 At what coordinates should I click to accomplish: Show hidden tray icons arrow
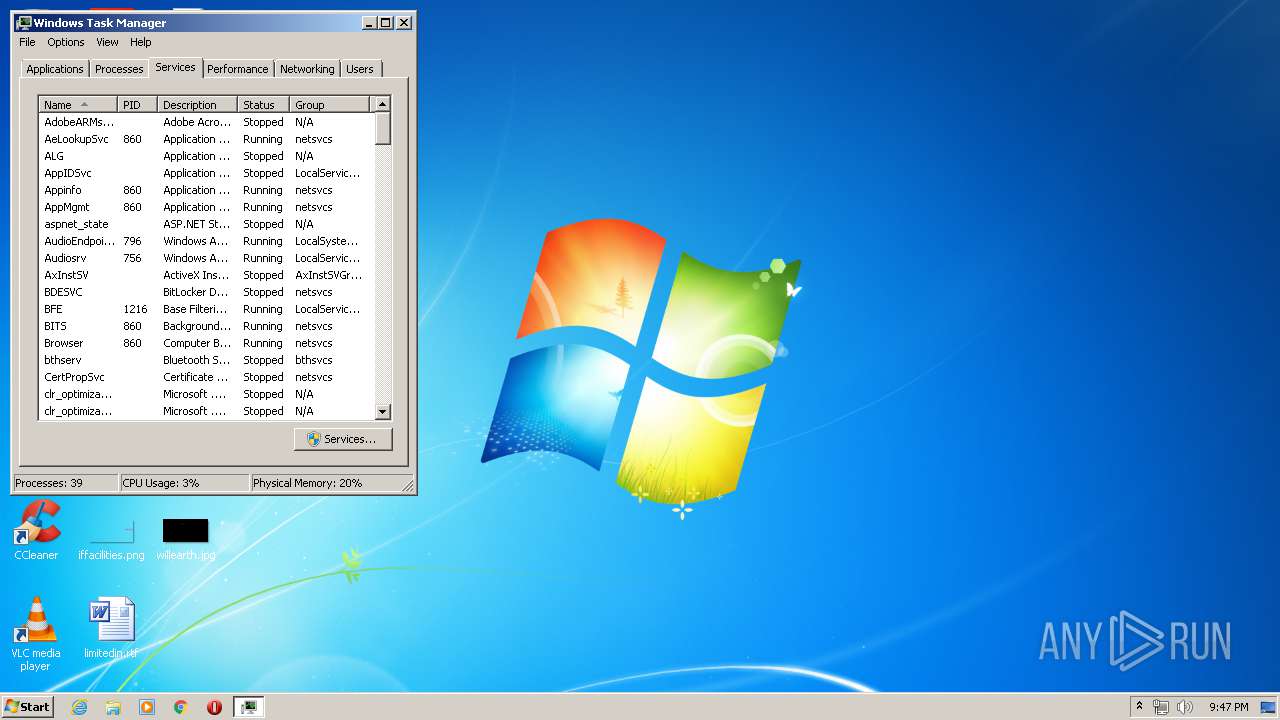coord(1139,707)
